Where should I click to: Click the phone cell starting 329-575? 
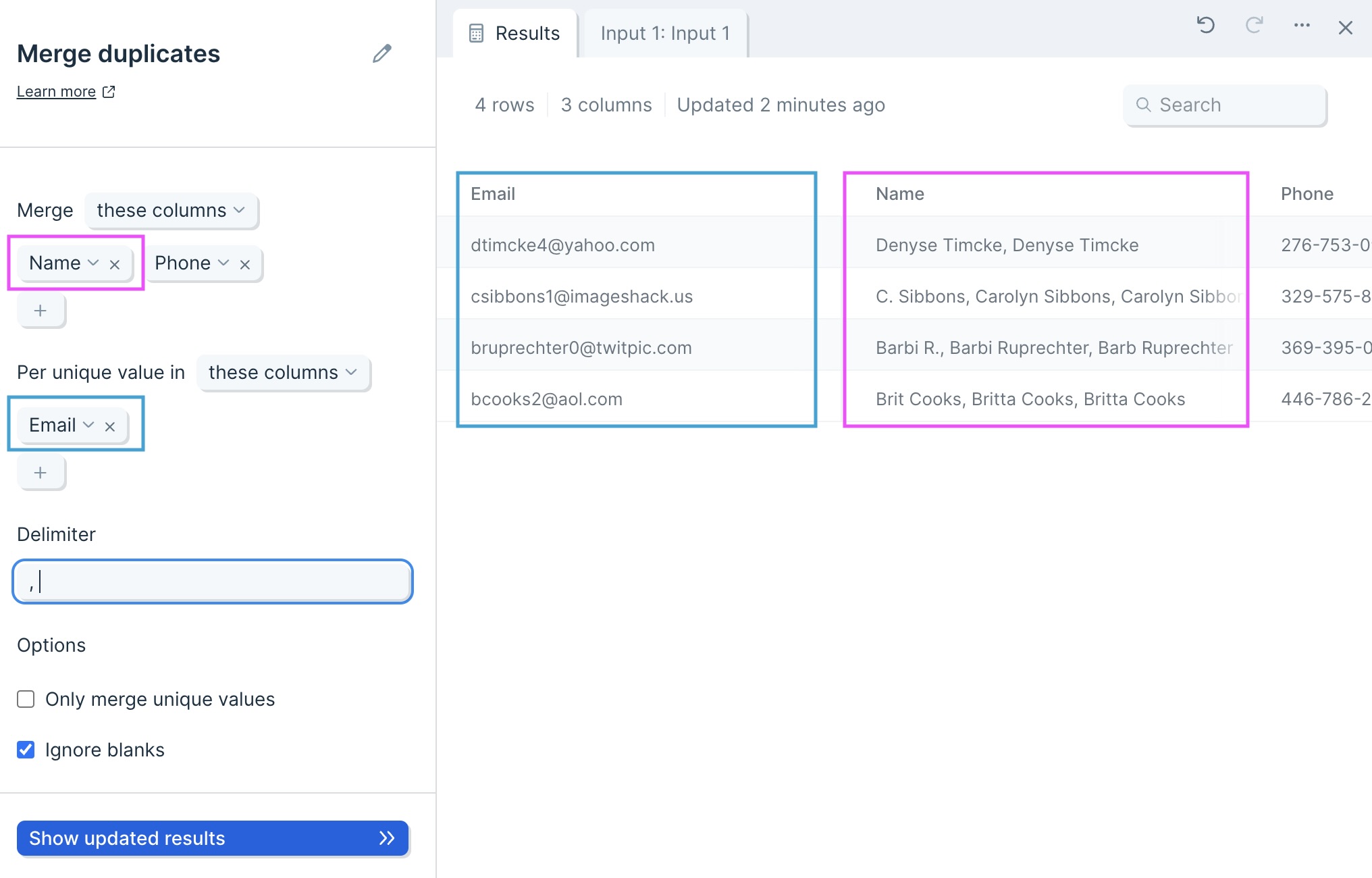pos(1326,296)
